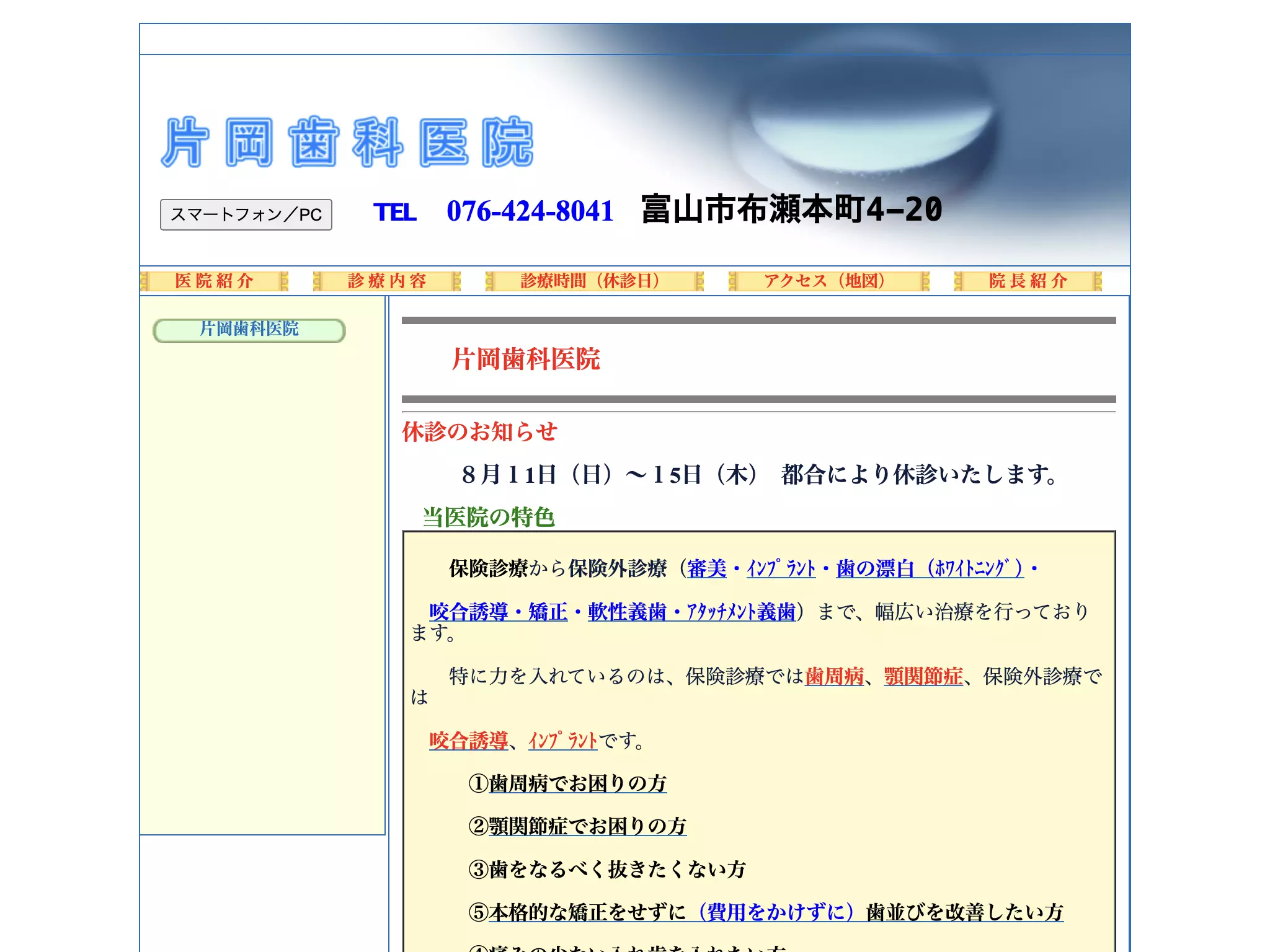The width and height of the screenshot is (1270, 952).
Task: Click the 8月11日 closure notice text
Action: (760, 475)
